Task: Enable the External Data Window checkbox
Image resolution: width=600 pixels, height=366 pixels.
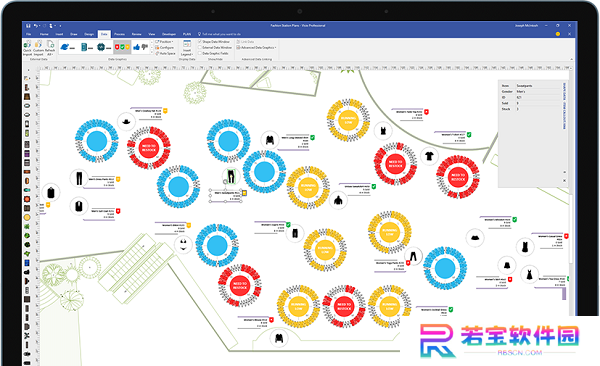Action: click(200, 47)
